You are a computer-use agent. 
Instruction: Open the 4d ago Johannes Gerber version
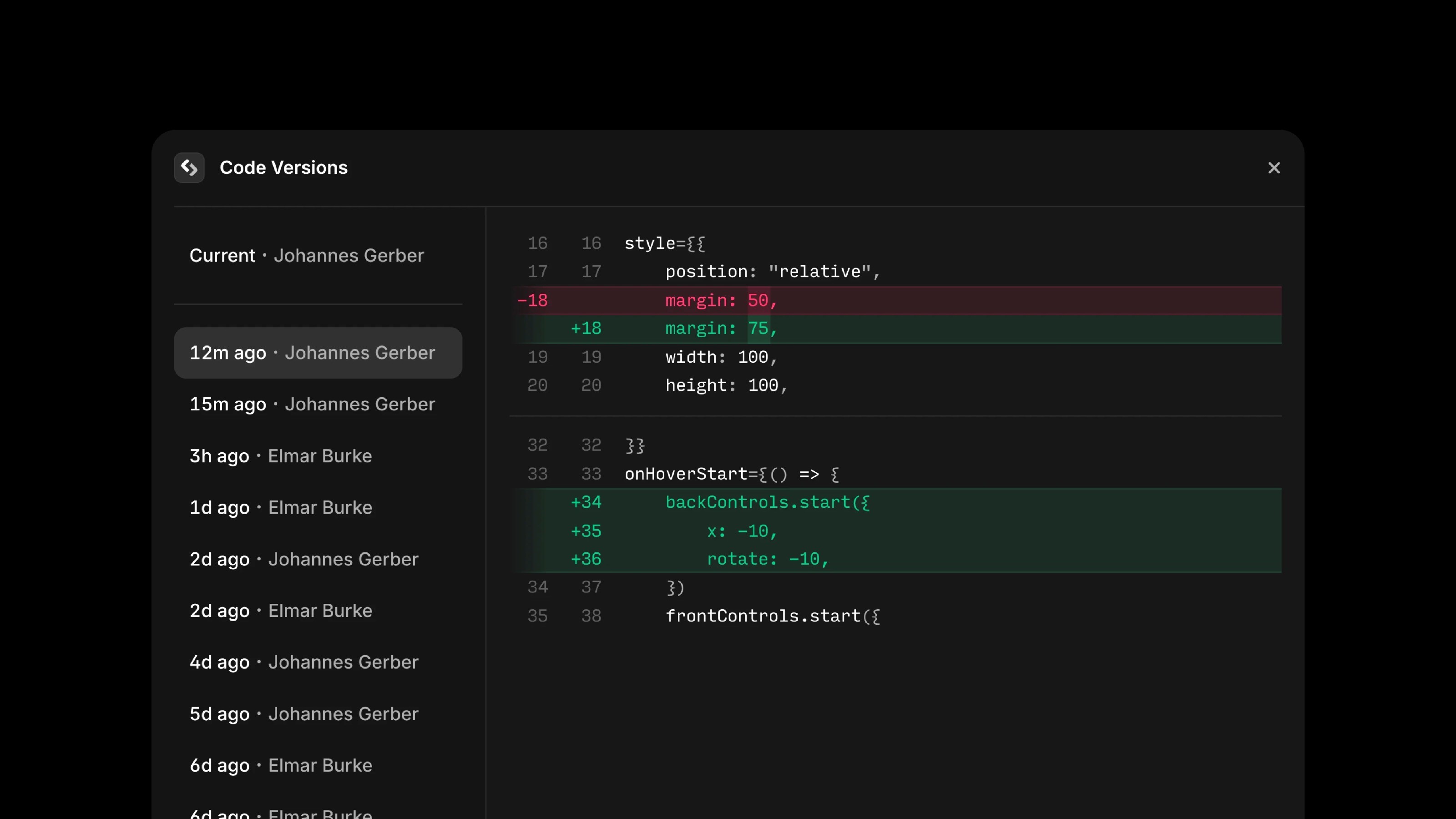coord(318,662)
